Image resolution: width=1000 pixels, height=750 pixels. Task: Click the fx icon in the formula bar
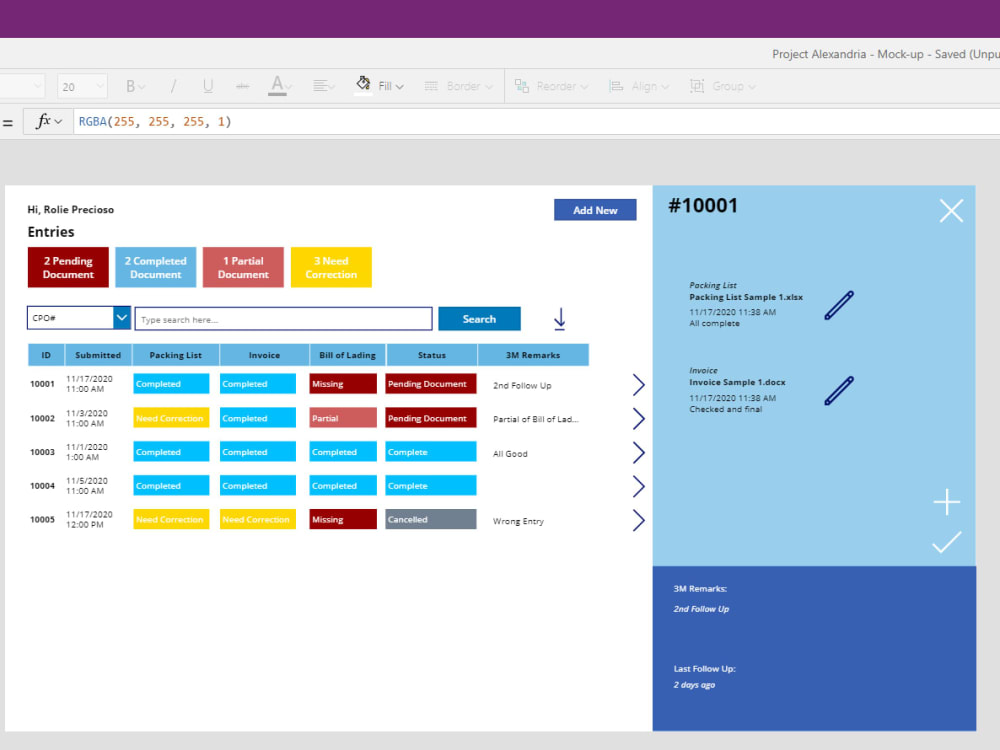click(45, 120)
